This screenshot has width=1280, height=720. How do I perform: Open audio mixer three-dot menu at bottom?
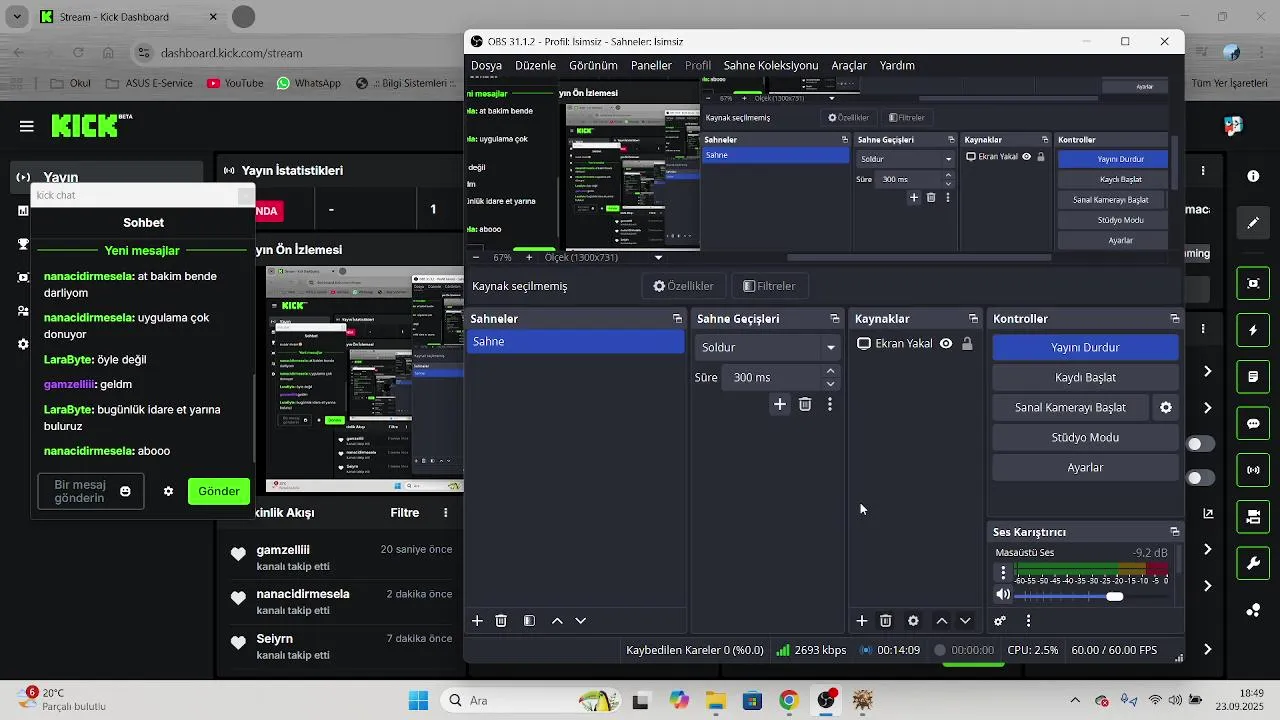(1028, 621)
